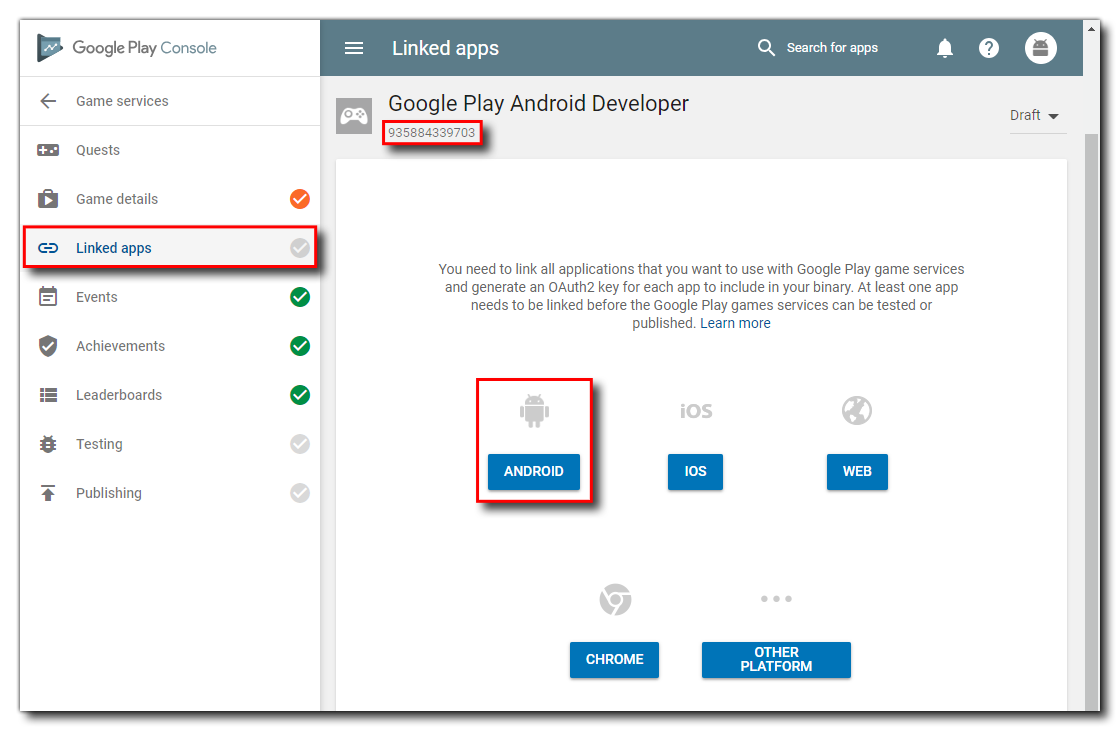Open the hamburger navigation menu
This screenshot has width=1120, height=731.
pyautogui.click(x=354, y=48)
